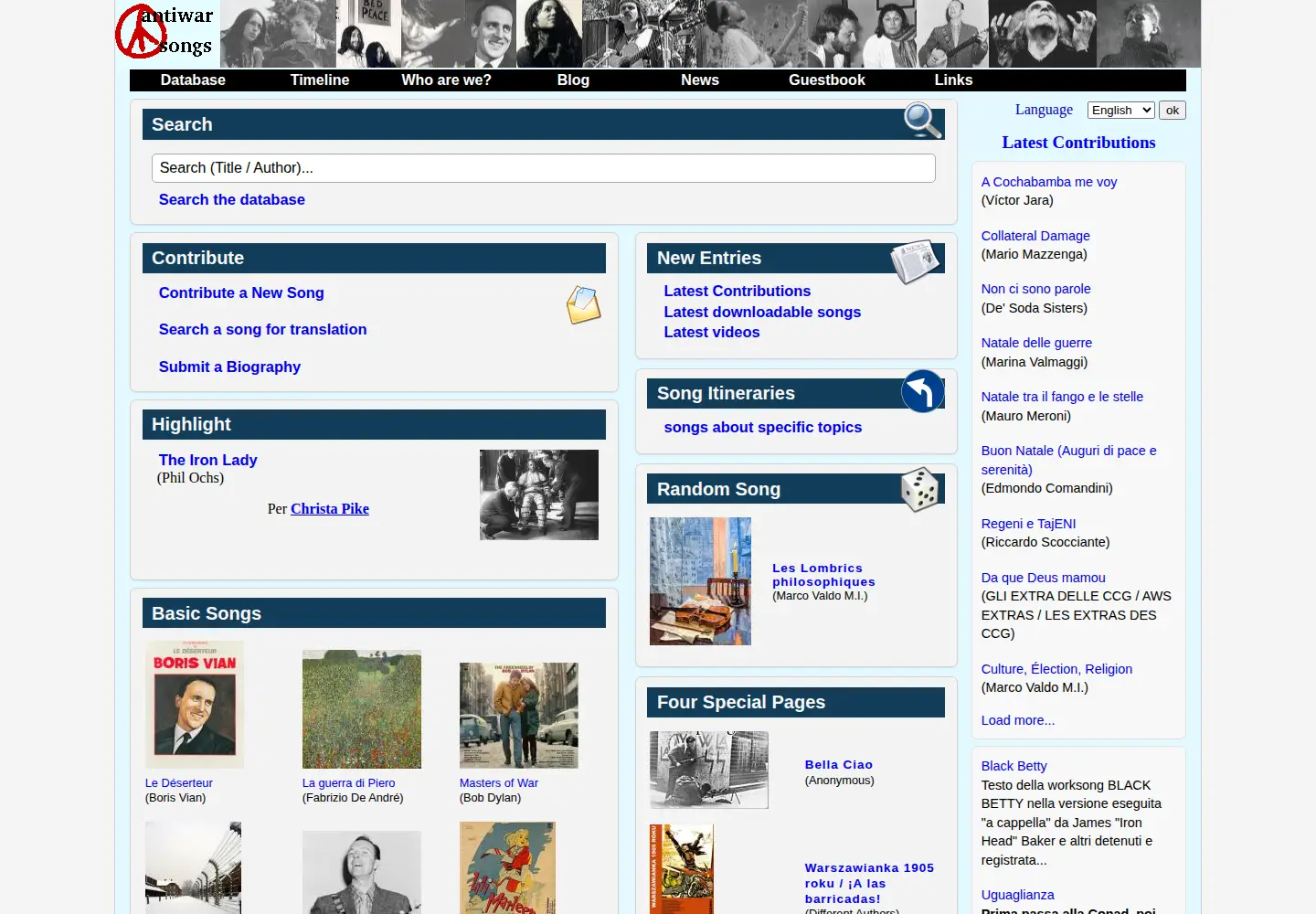The height and width of the screenshot is (914, 1316).
Task: Visit the Guestbook page
Action: (x=827, y=80)
